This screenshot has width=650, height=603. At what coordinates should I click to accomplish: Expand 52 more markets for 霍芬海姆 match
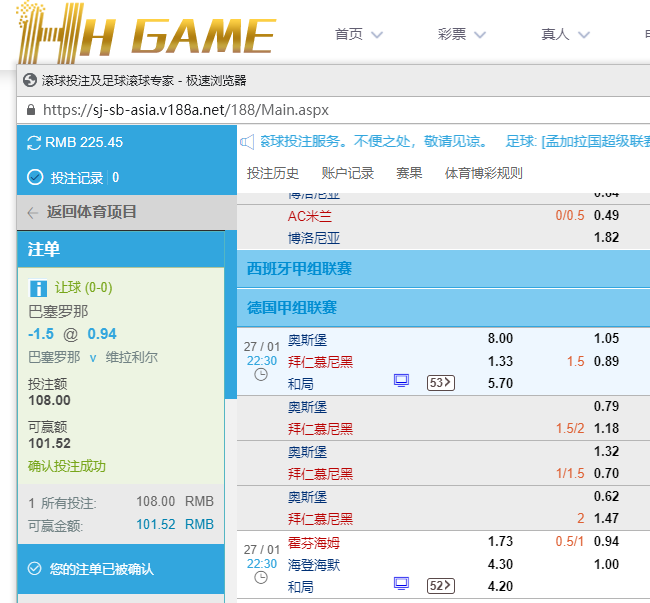441,586
